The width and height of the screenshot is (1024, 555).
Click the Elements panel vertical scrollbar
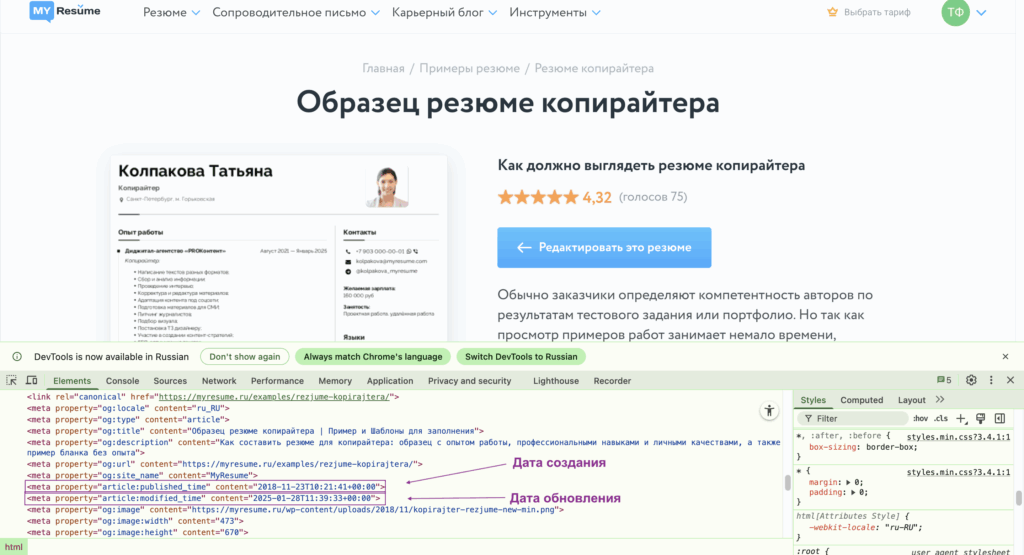[788, 482]
